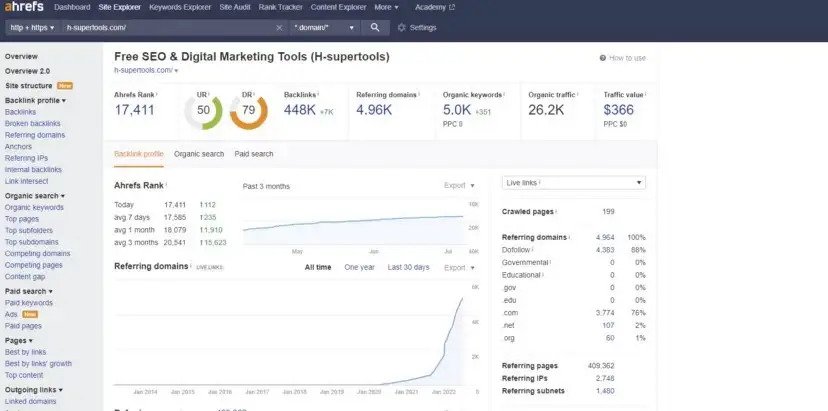Image resolution: width=828 pixels, height=411 pixels.
Task: Open Anchors in the sidebar
Action: [x=18, y=147]
